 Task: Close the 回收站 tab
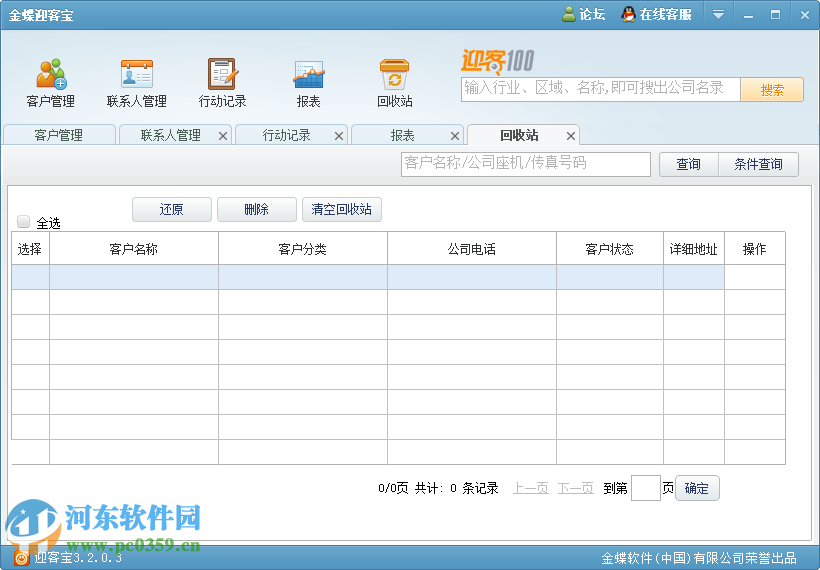[571, 136]
